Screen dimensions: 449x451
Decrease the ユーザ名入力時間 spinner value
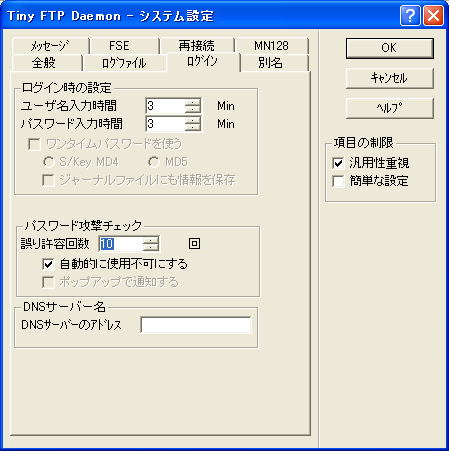pos(193,110)
